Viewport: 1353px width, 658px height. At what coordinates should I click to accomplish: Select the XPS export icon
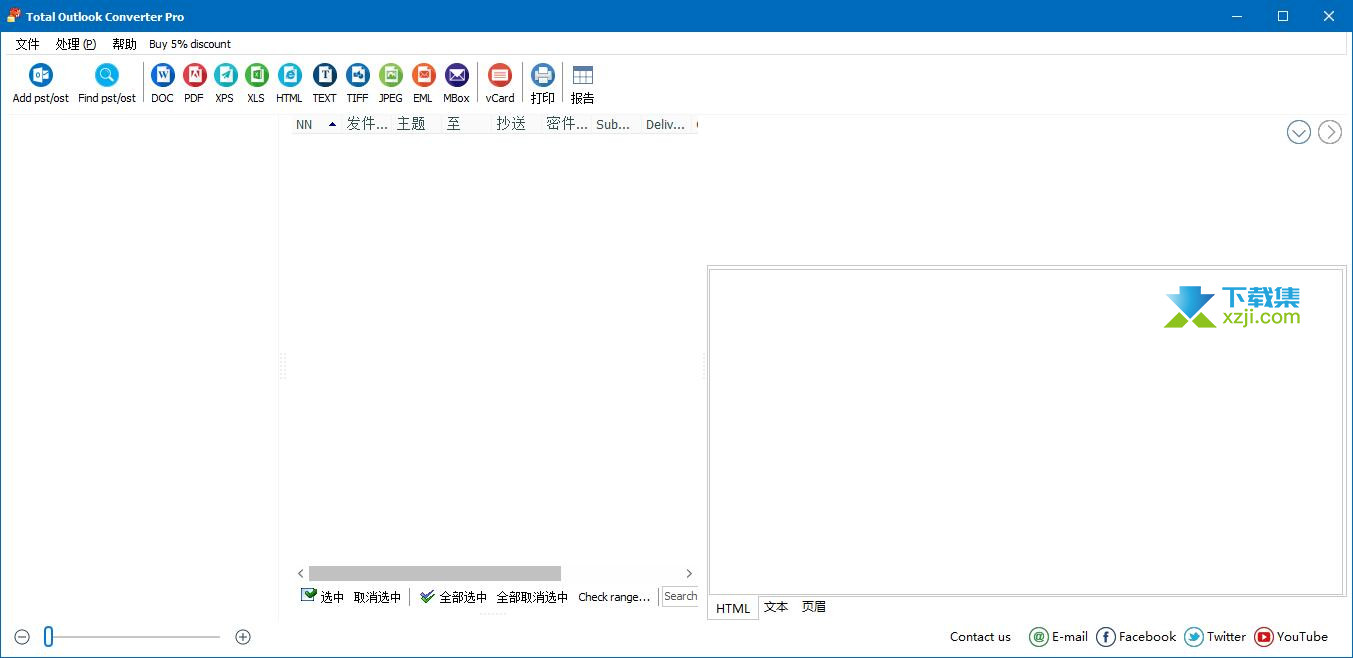coord(225,83)
